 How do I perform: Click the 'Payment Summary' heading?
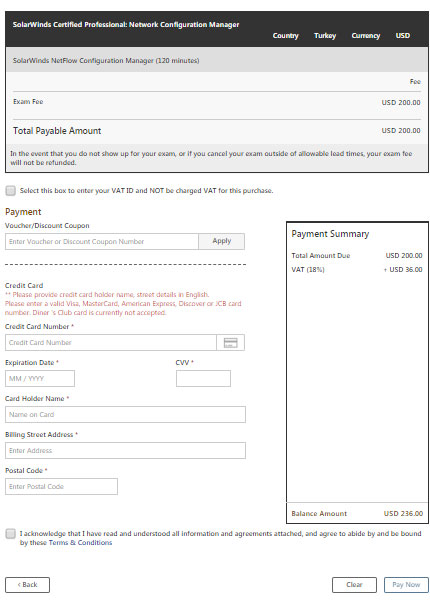[330, 234]
